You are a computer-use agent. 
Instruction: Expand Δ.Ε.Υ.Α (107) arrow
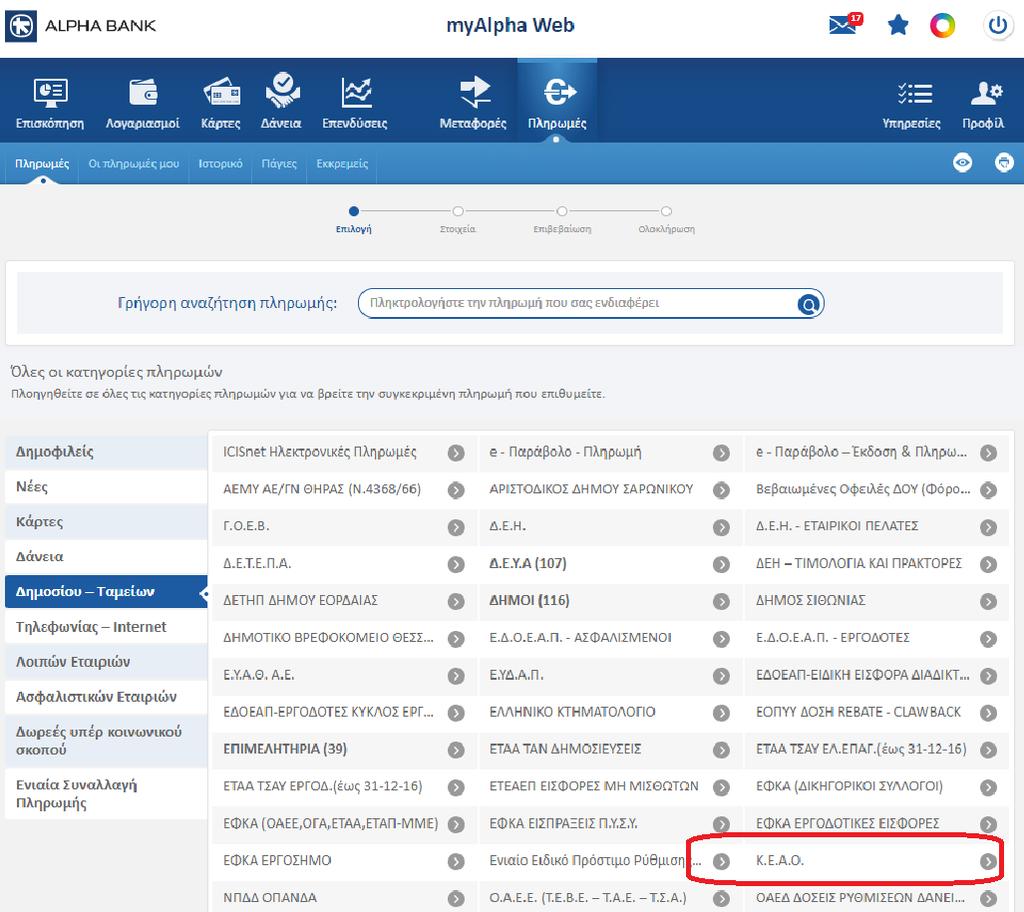tap(721, 564)
